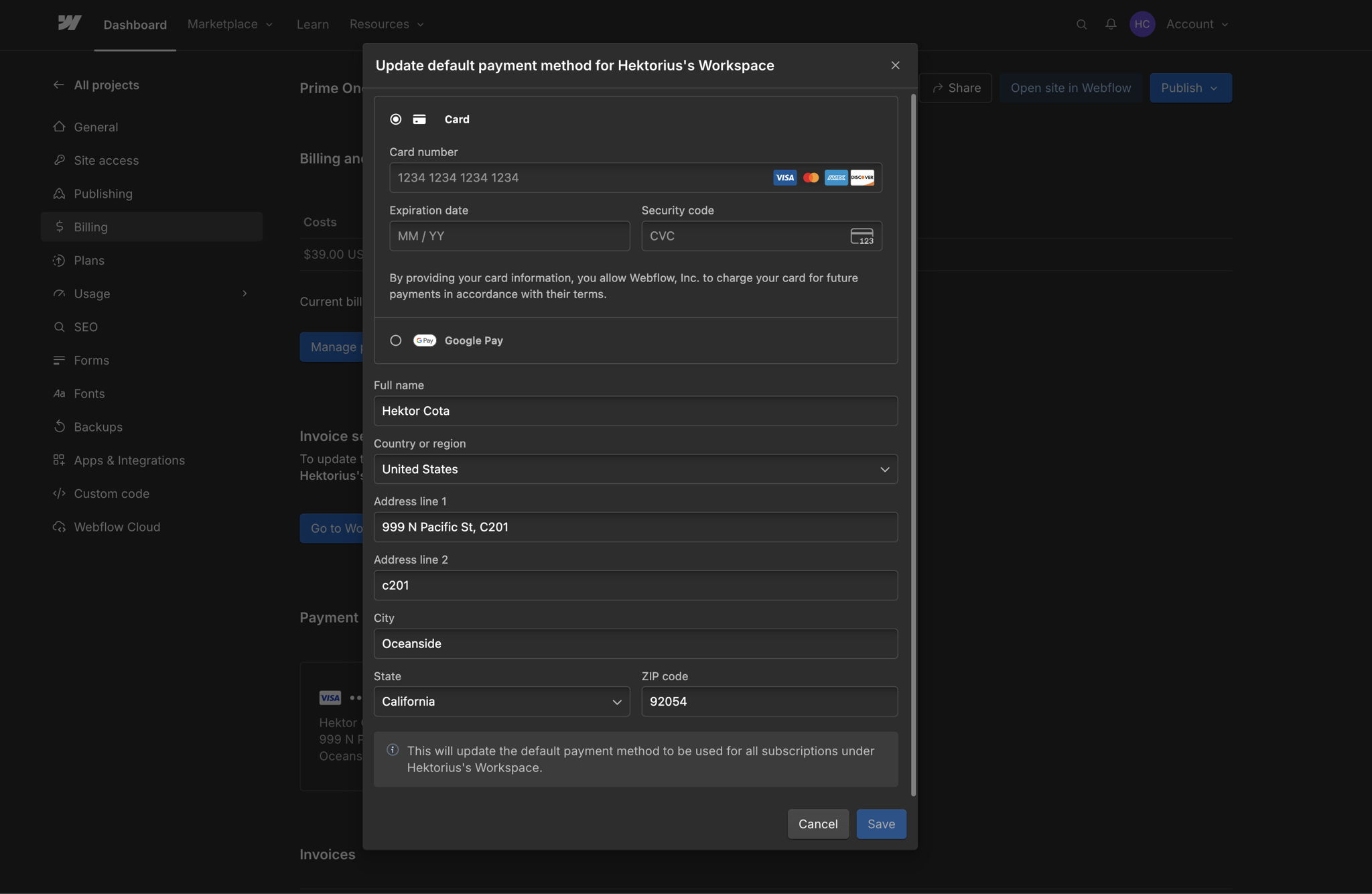Viewport: 1372px width, 894px height.
Task: Click the Webflow Cloud icon
Action: pyautogui.click(x=59, y=527)
